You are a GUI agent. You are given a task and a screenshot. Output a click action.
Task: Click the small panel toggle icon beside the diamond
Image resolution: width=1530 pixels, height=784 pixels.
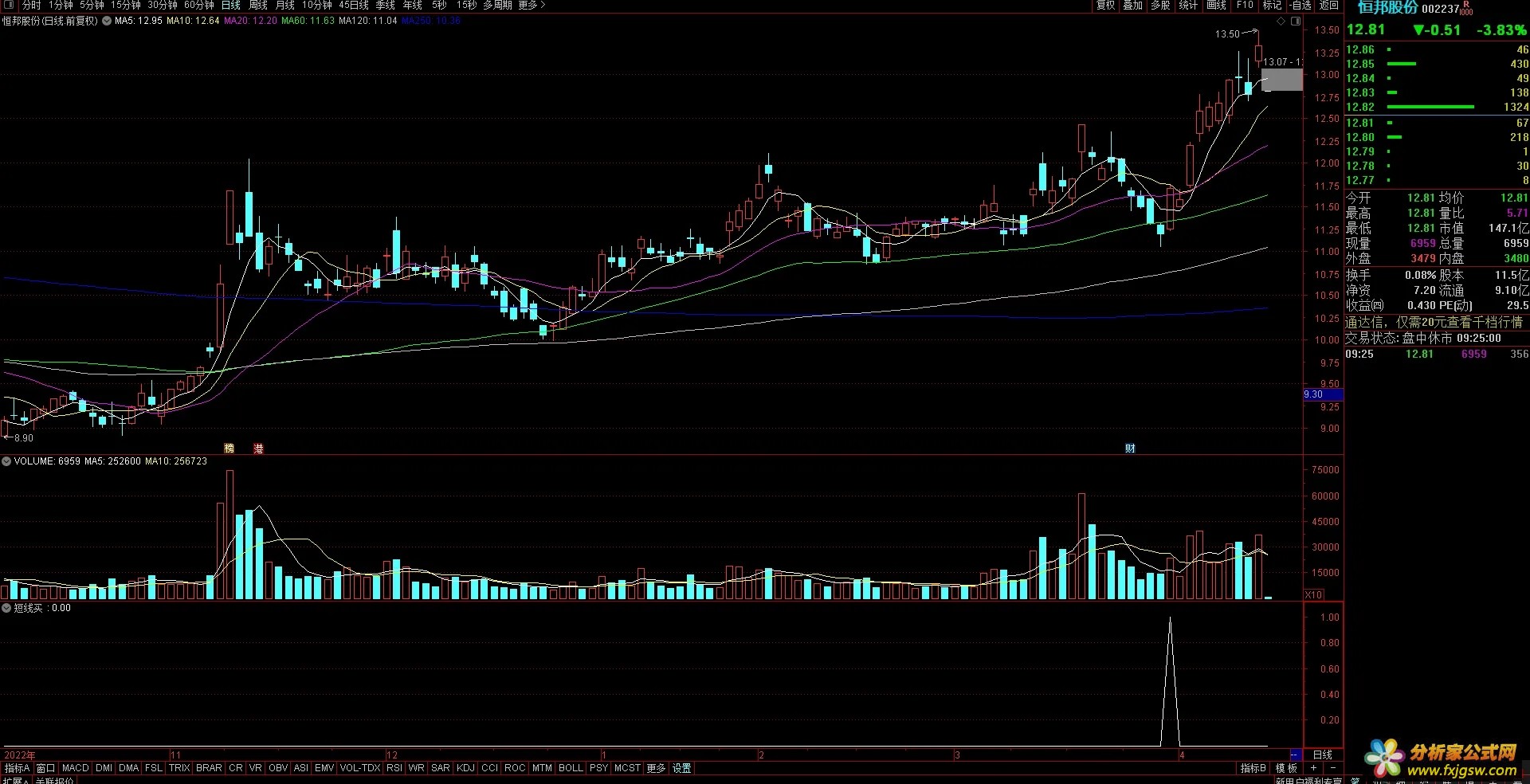pos(1296,22)
